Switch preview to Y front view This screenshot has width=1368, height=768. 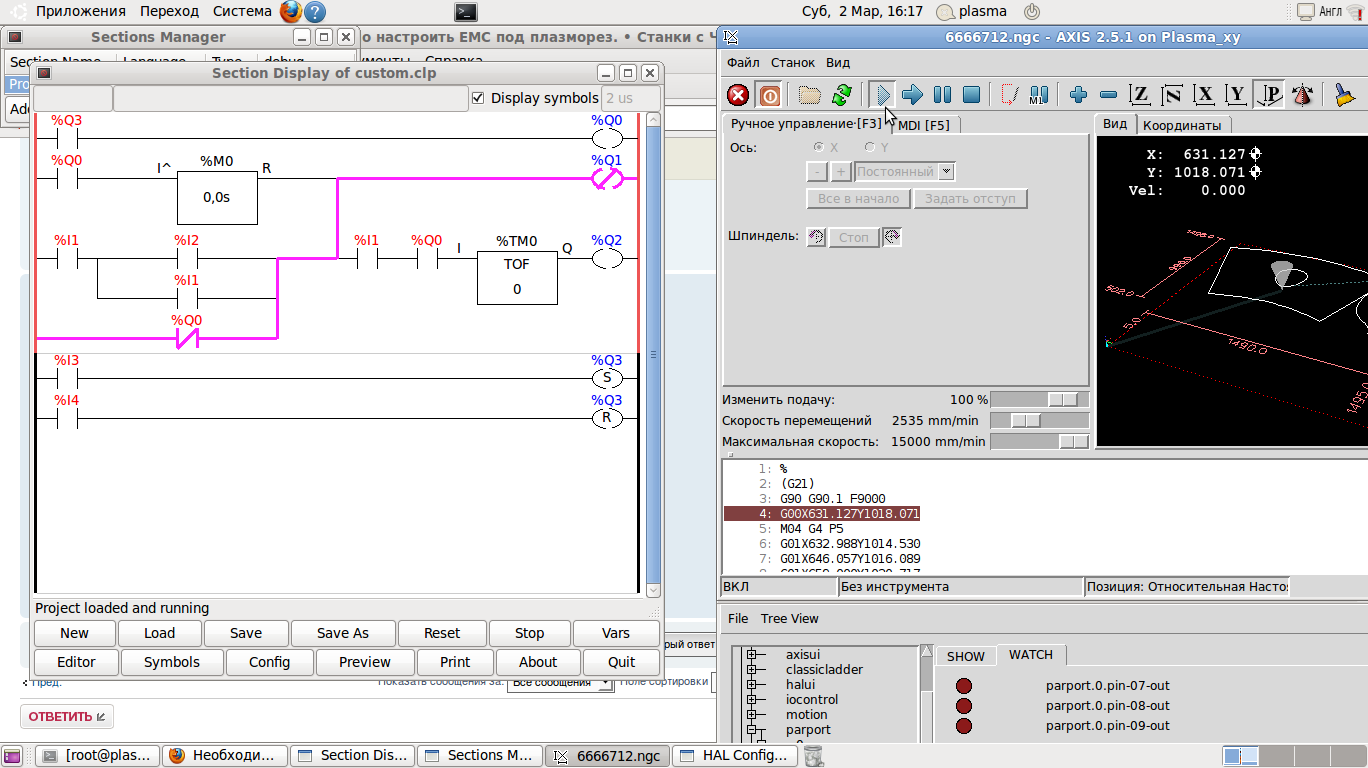coord(1237,95)
